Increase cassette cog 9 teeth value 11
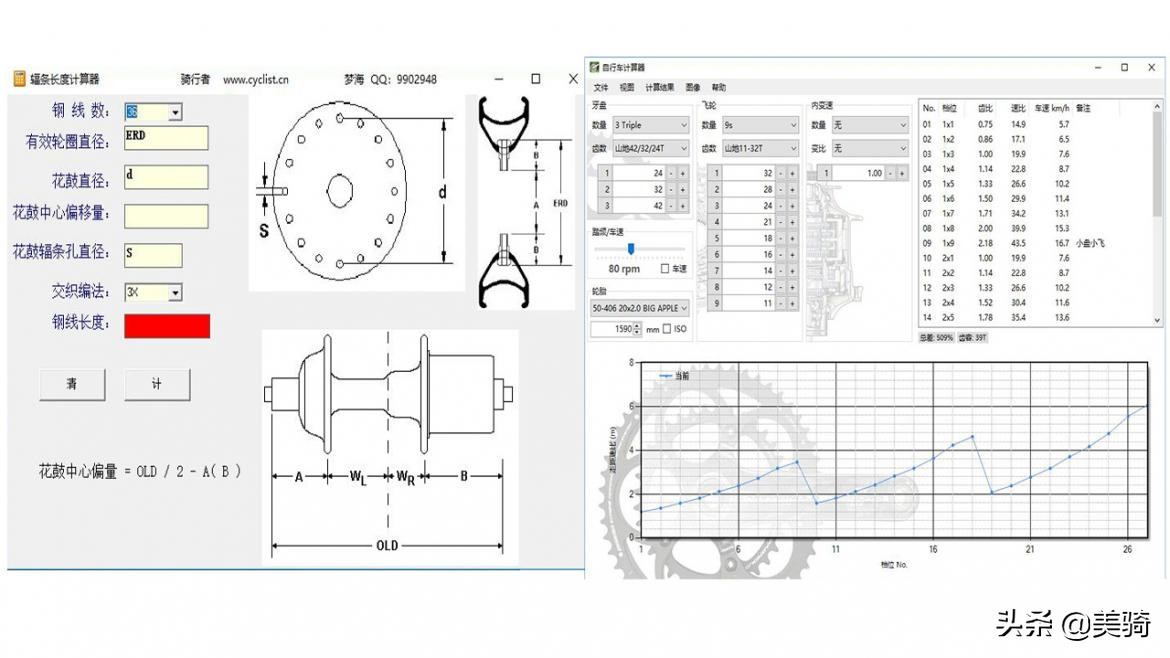 tap(792, 304)
